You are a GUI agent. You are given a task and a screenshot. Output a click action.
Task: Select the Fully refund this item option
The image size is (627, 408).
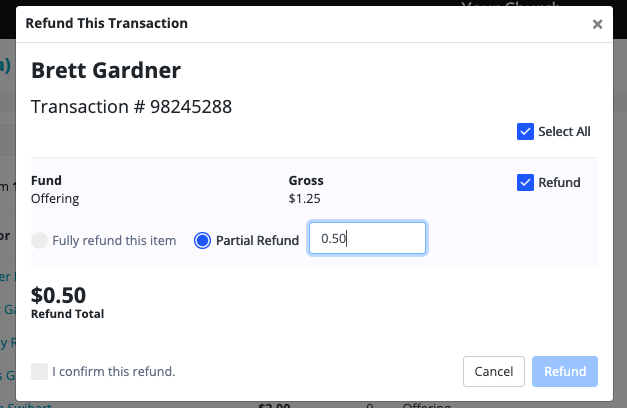pyautogui.click(x=39, y=240)
